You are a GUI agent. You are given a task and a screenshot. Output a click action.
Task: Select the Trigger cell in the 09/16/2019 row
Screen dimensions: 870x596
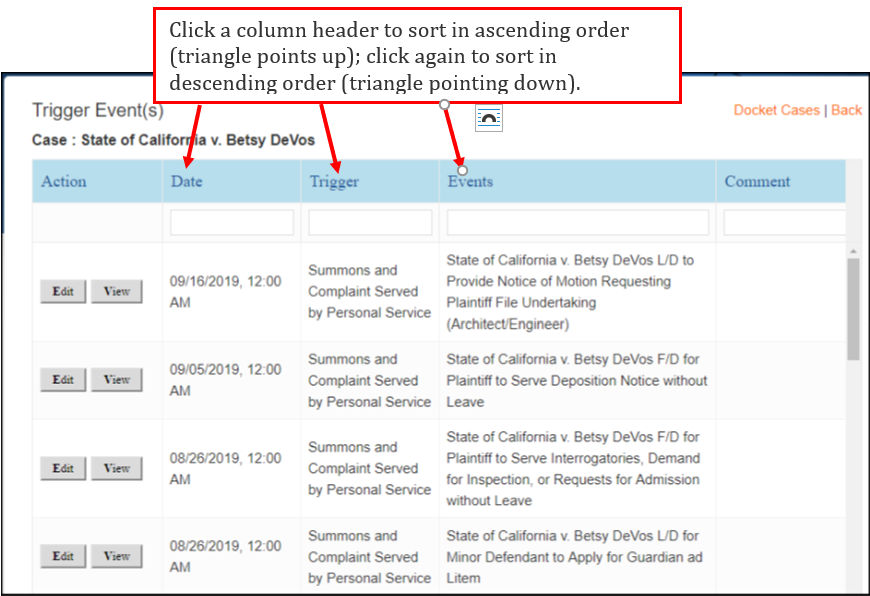pyautogui.click(x=370, y=291)
